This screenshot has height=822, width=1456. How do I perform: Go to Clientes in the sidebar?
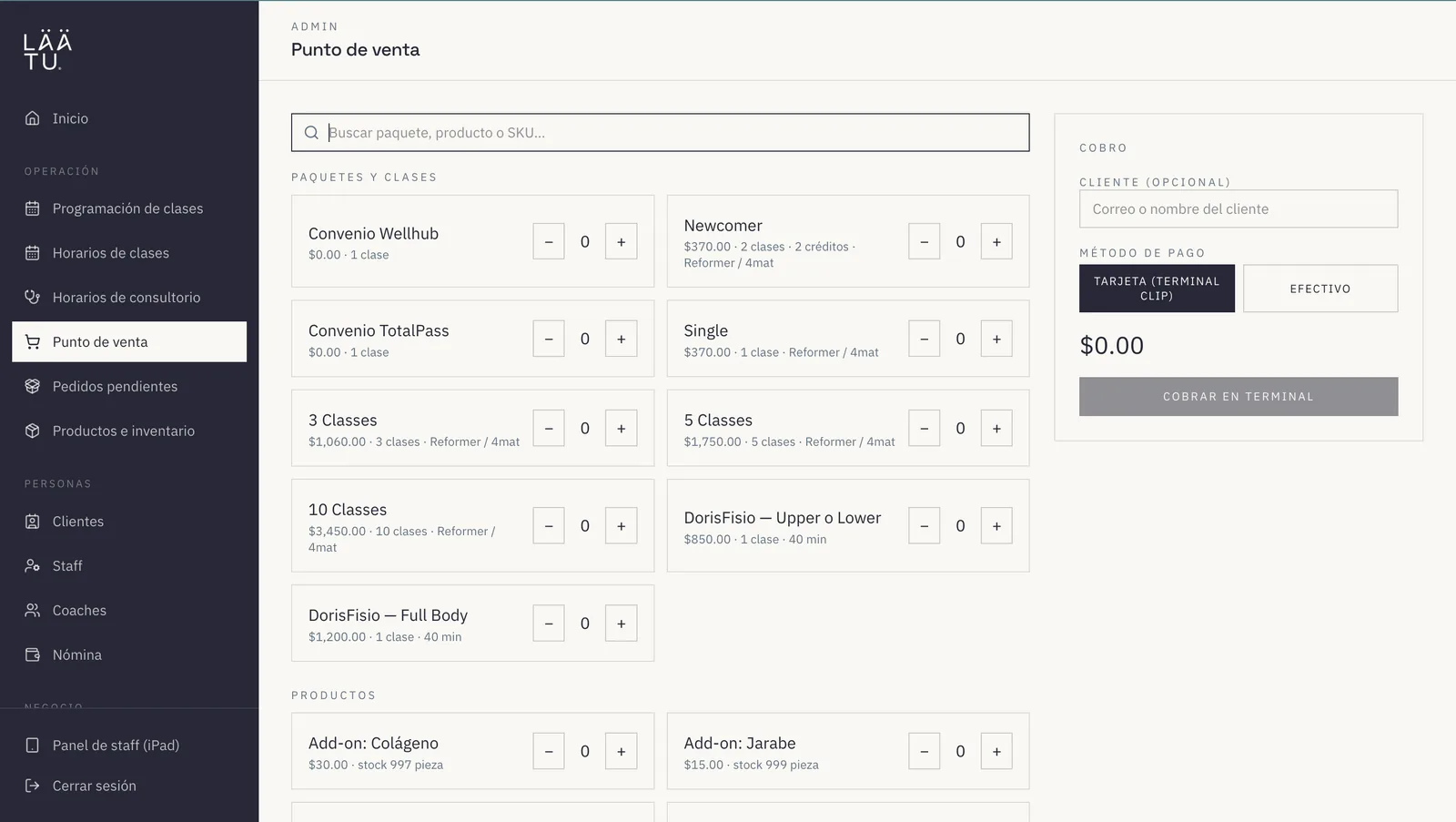(x=129, y=522)
